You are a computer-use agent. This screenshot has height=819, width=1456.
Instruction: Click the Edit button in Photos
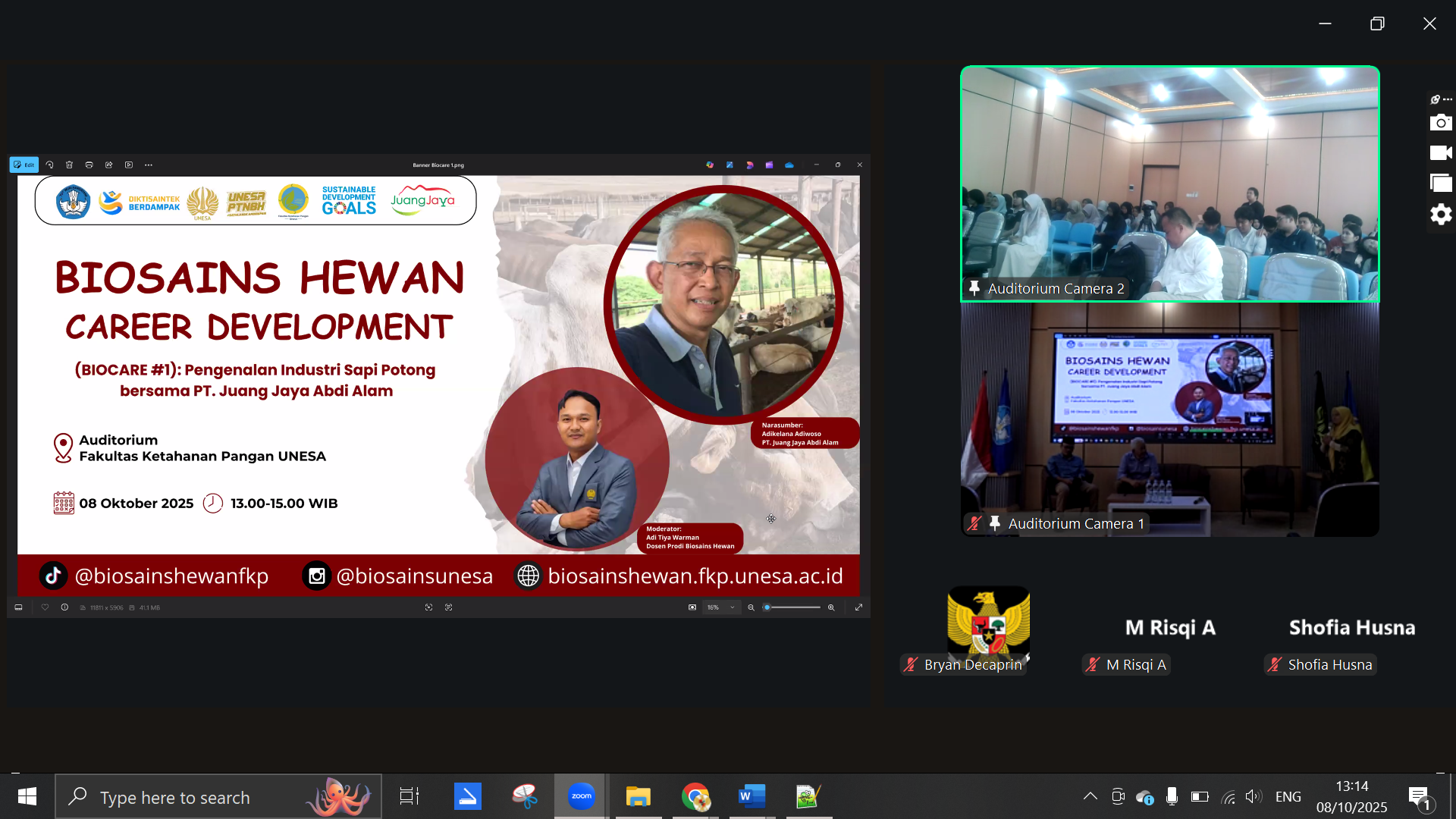click(24, 165)
